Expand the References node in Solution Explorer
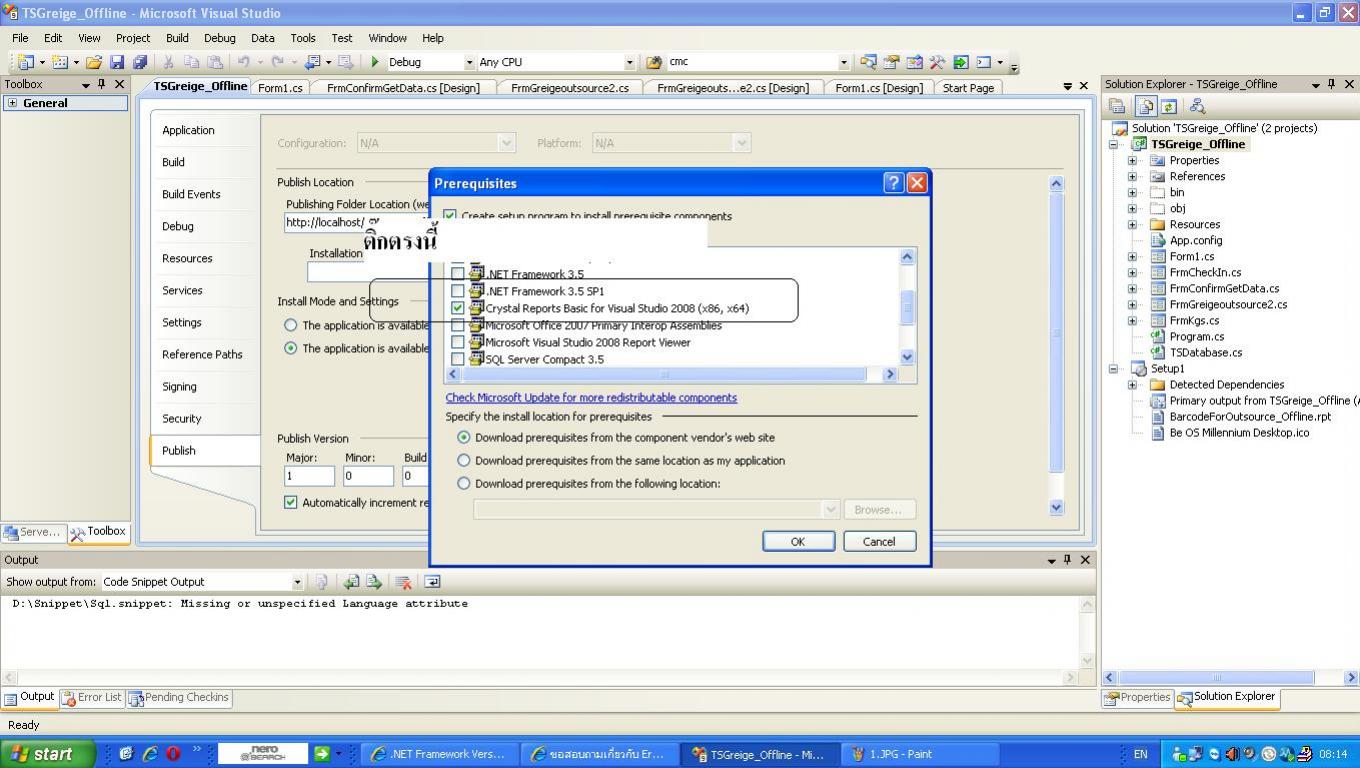1360x768 pixels. [x=1132, y=177]
